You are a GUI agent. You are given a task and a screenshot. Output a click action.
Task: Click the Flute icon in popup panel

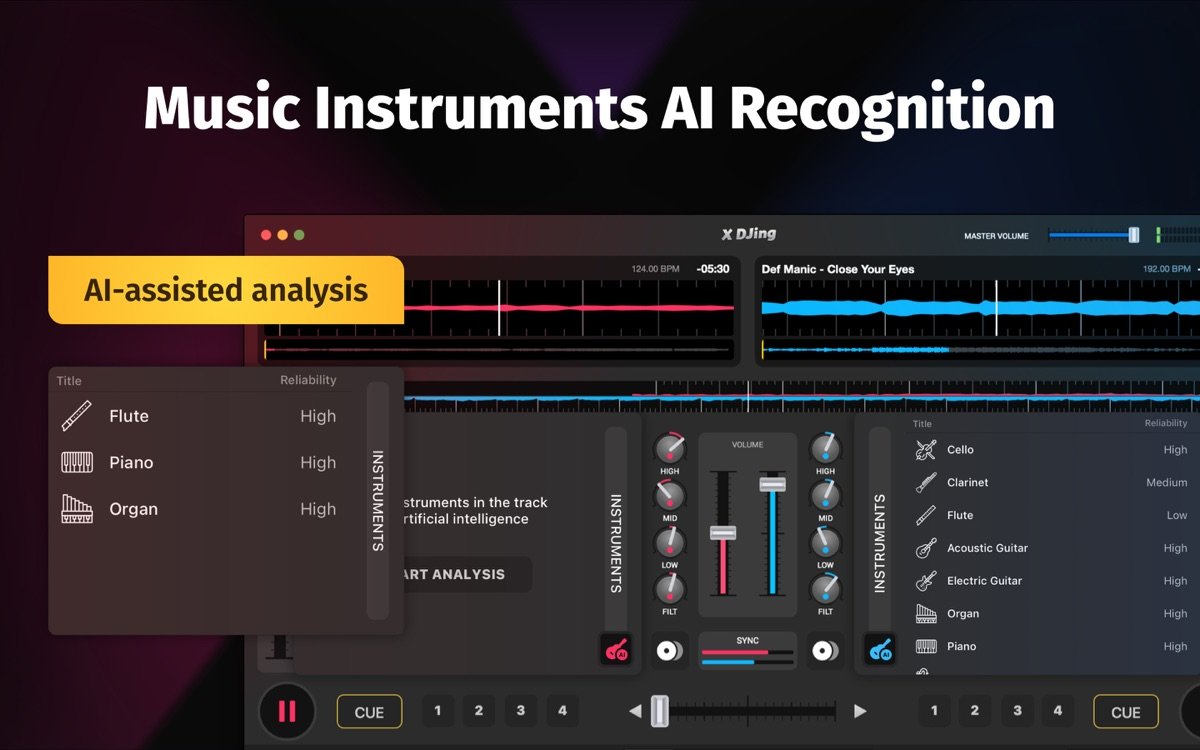(x=77, y=416)
